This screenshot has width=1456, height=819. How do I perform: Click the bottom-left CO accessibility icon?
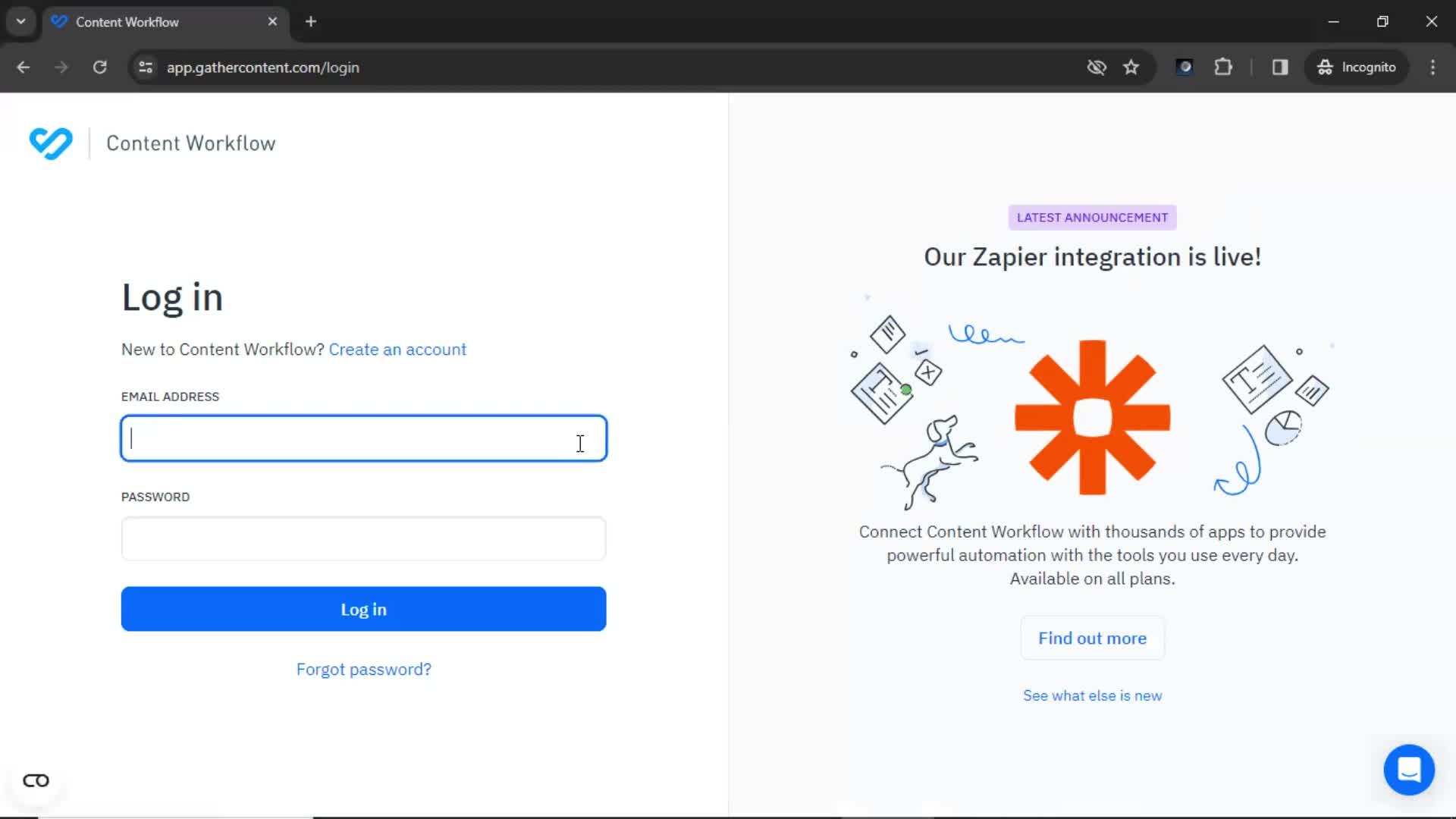pyautogui.click(x=36, y=780)
